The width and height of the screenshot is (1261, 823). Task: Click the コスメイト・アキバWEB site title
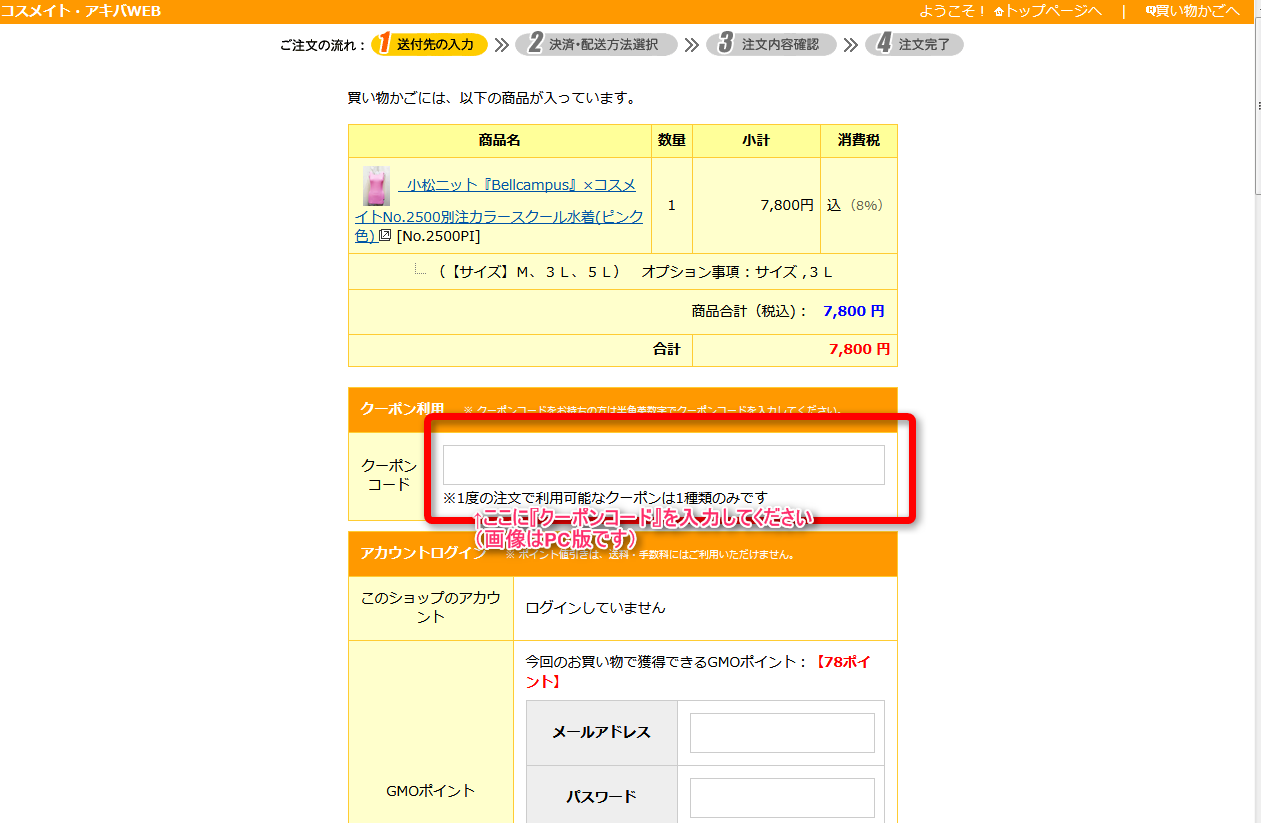coord(81,11)
